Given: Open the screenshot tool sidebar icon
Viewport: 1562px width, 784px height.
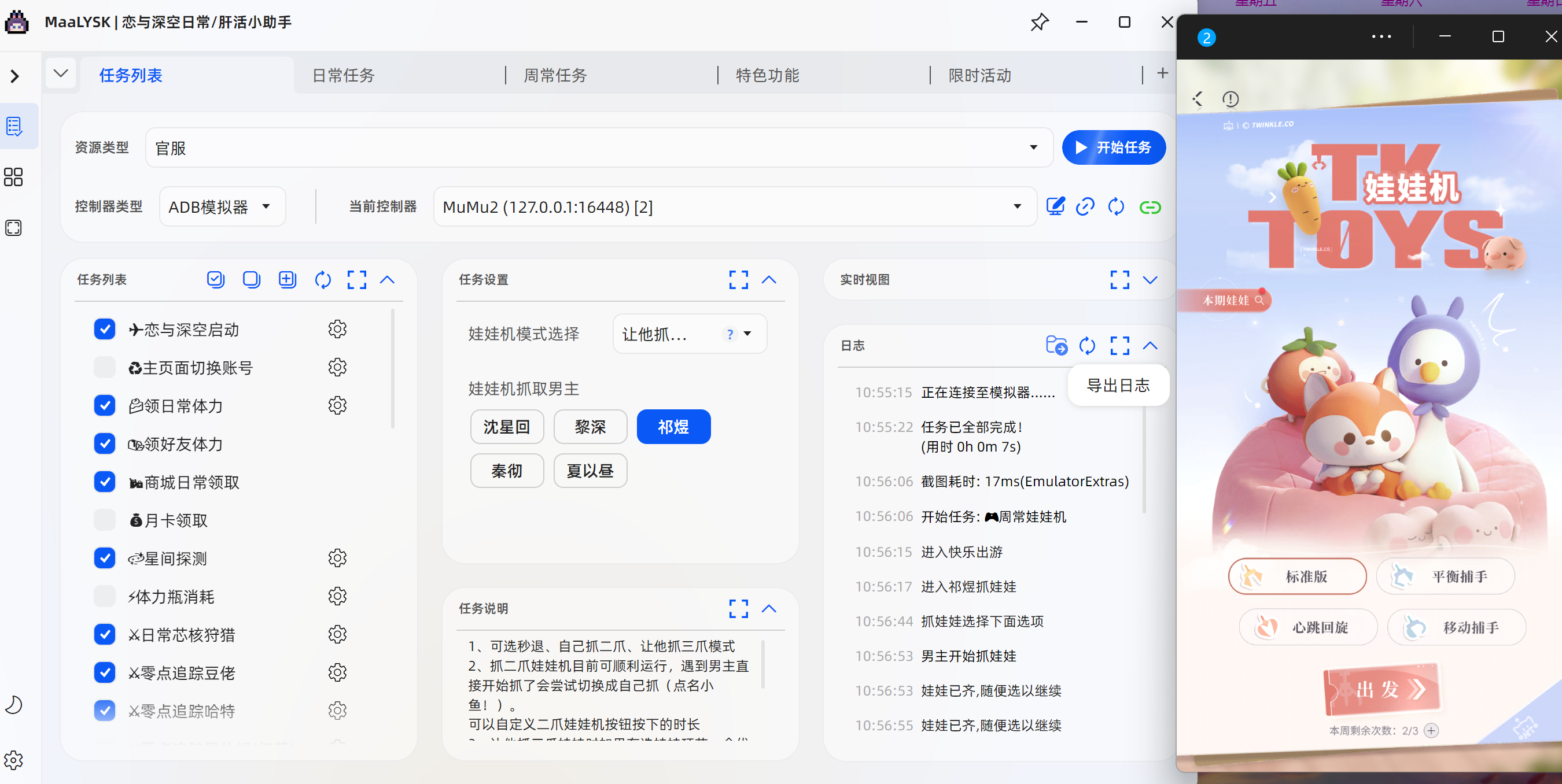Looking at the screenshot, I should click(x=13, y=228).
